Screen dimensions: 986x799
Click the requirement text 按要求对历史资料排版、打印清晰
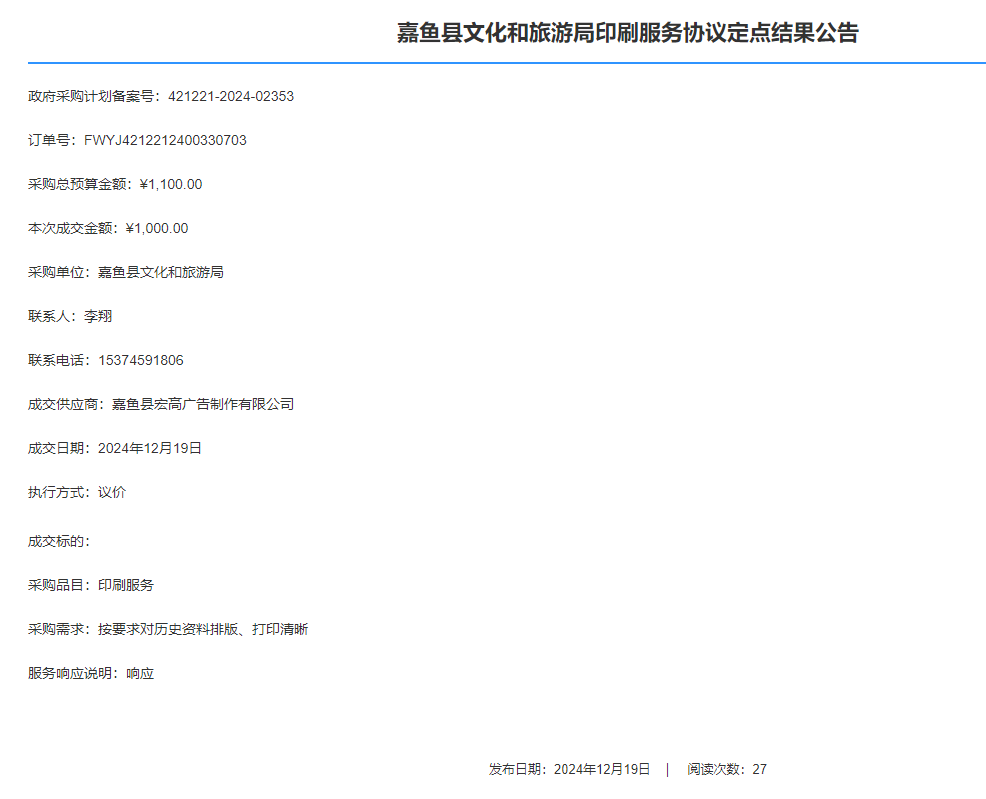(203, 629)
